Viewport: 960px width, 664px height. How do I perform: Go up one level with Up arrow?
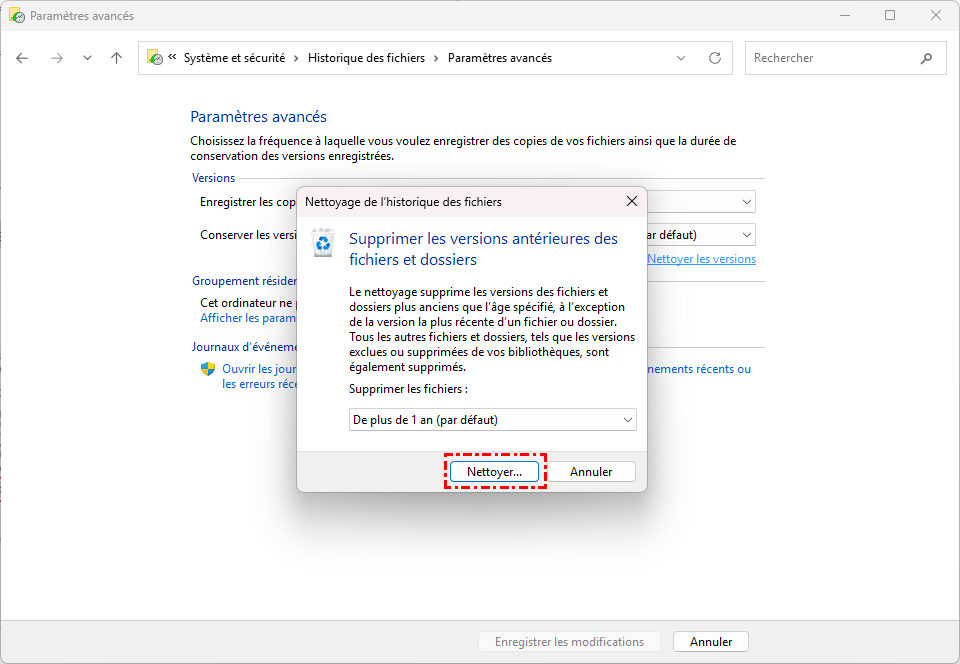116,58
